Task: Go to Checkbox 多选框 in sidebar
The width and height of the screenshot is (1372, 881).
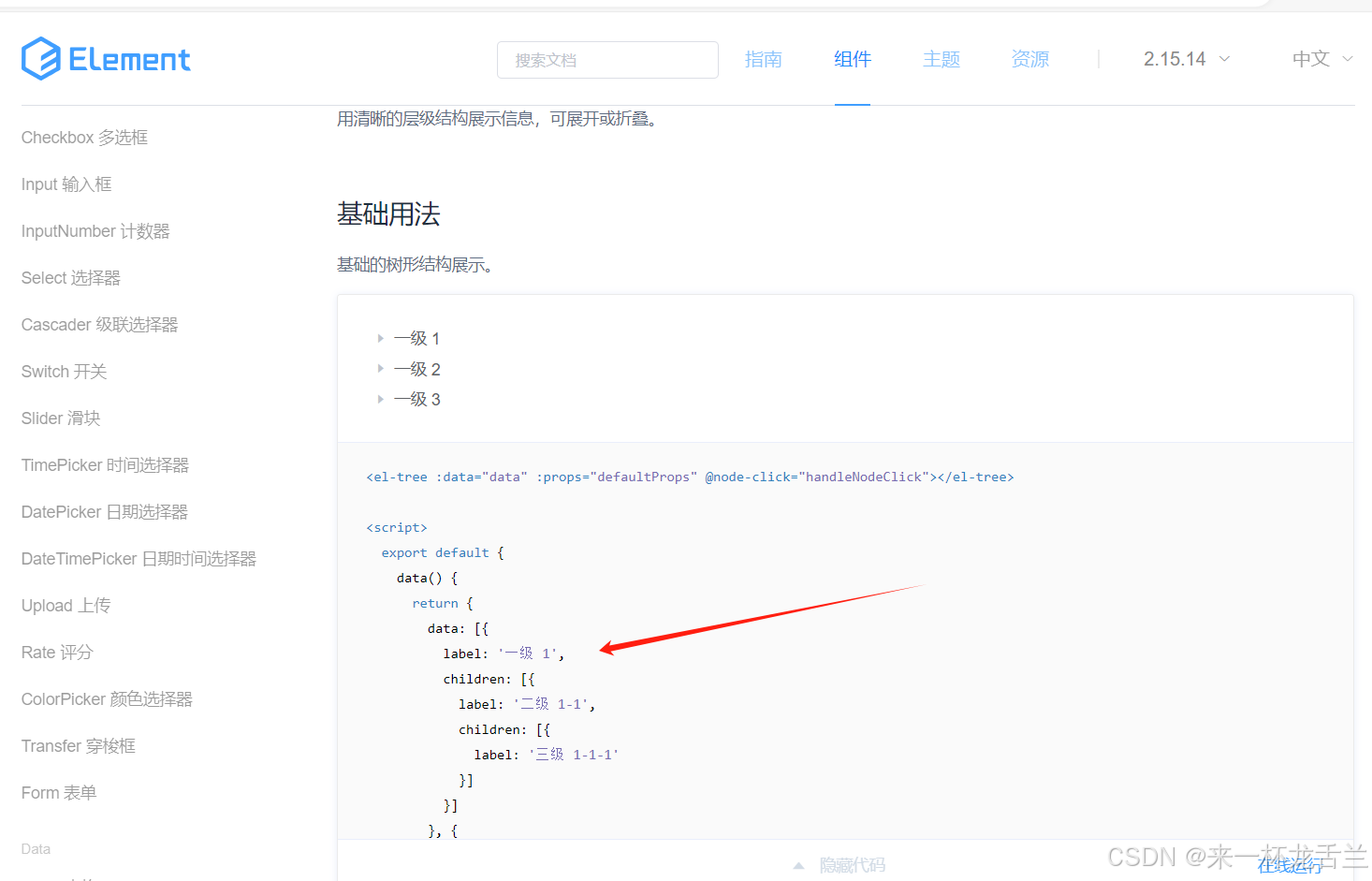Action: tap(85, 138)
